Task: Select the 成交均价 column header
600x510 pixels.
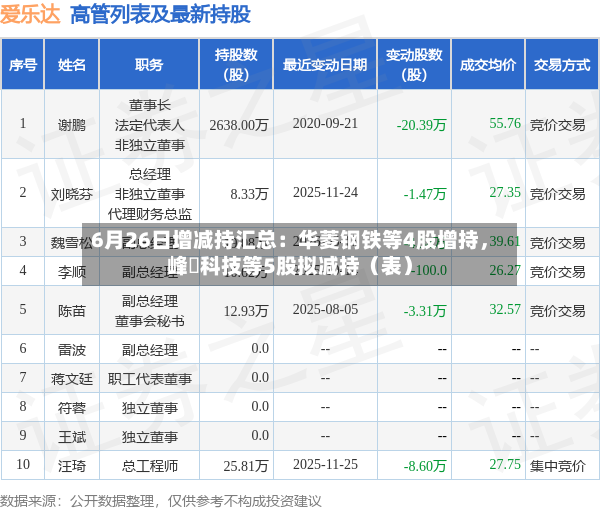Action: pos(488,65)
